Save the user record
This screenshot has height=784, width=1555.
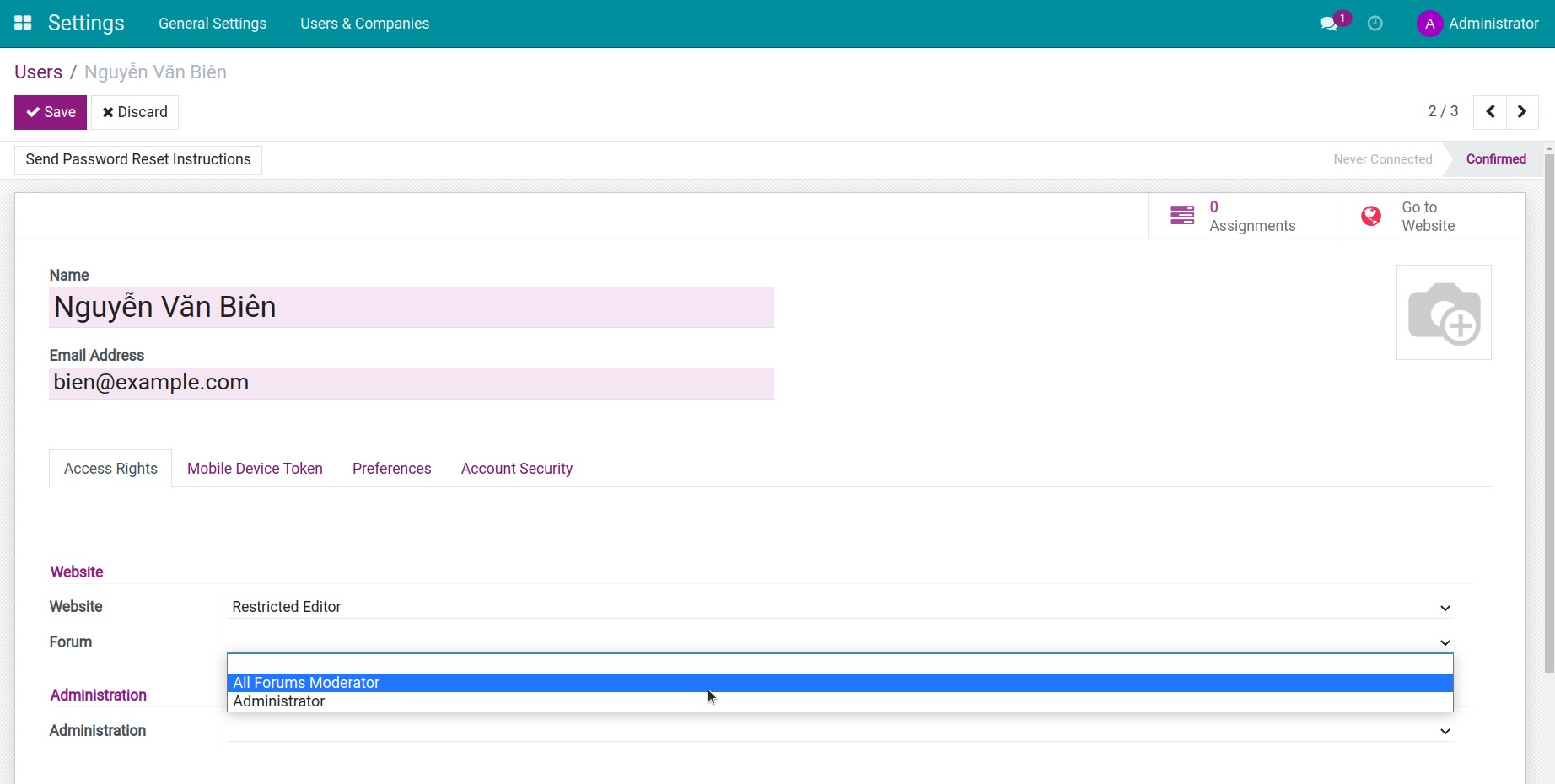(51, 112)
